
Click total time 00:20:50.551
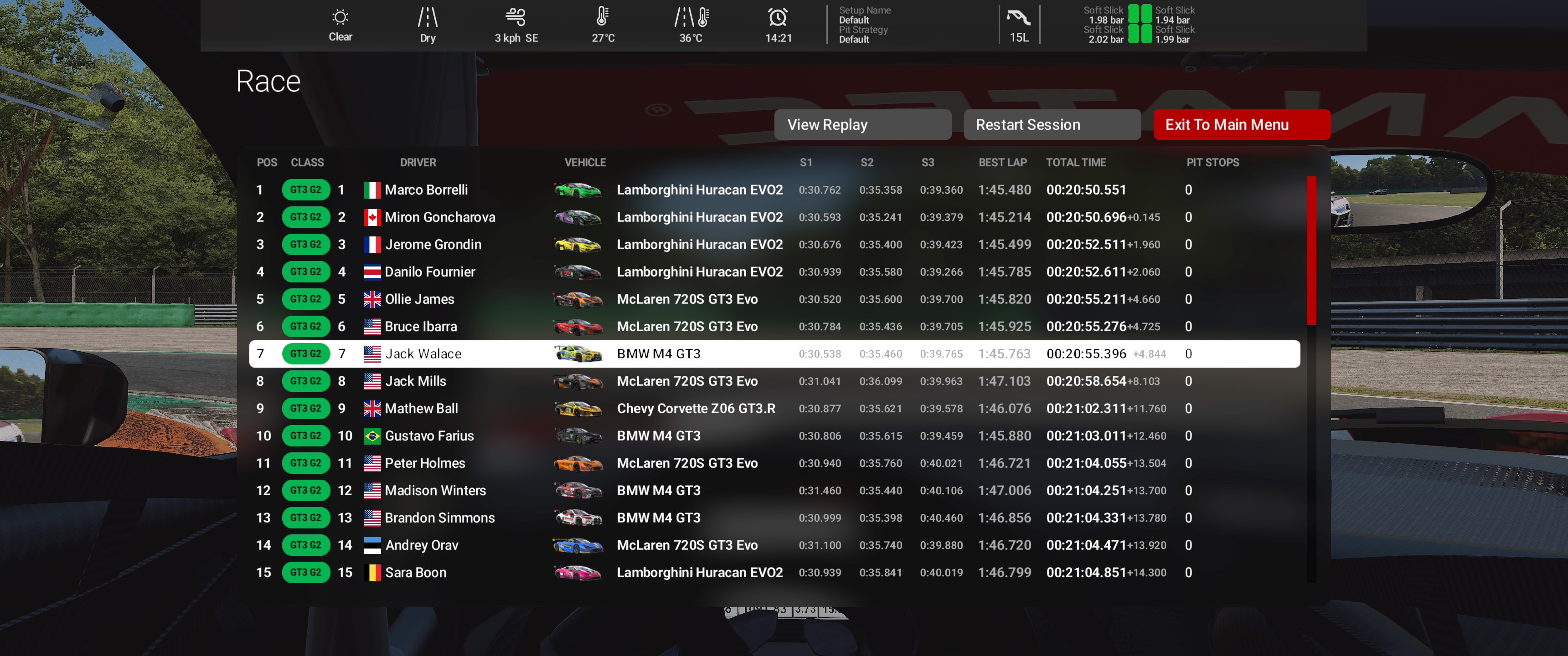(1086, 190)
